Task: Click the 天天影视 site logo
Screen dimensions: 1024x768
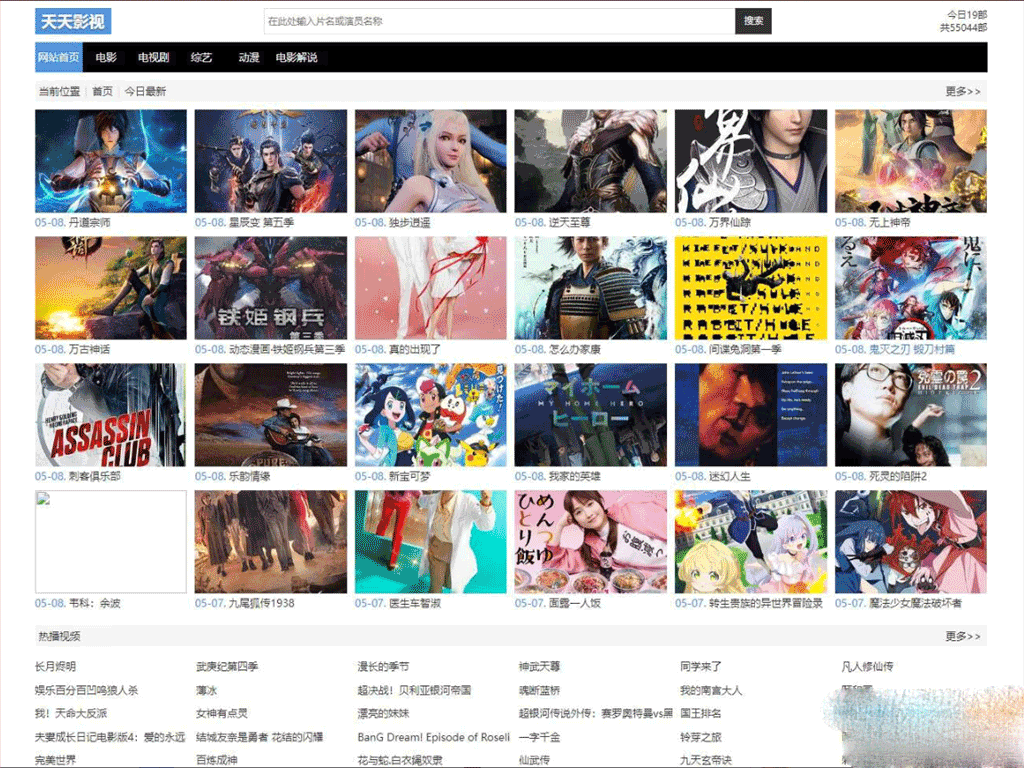Action: pyautogui.click(x=73, y=21)
